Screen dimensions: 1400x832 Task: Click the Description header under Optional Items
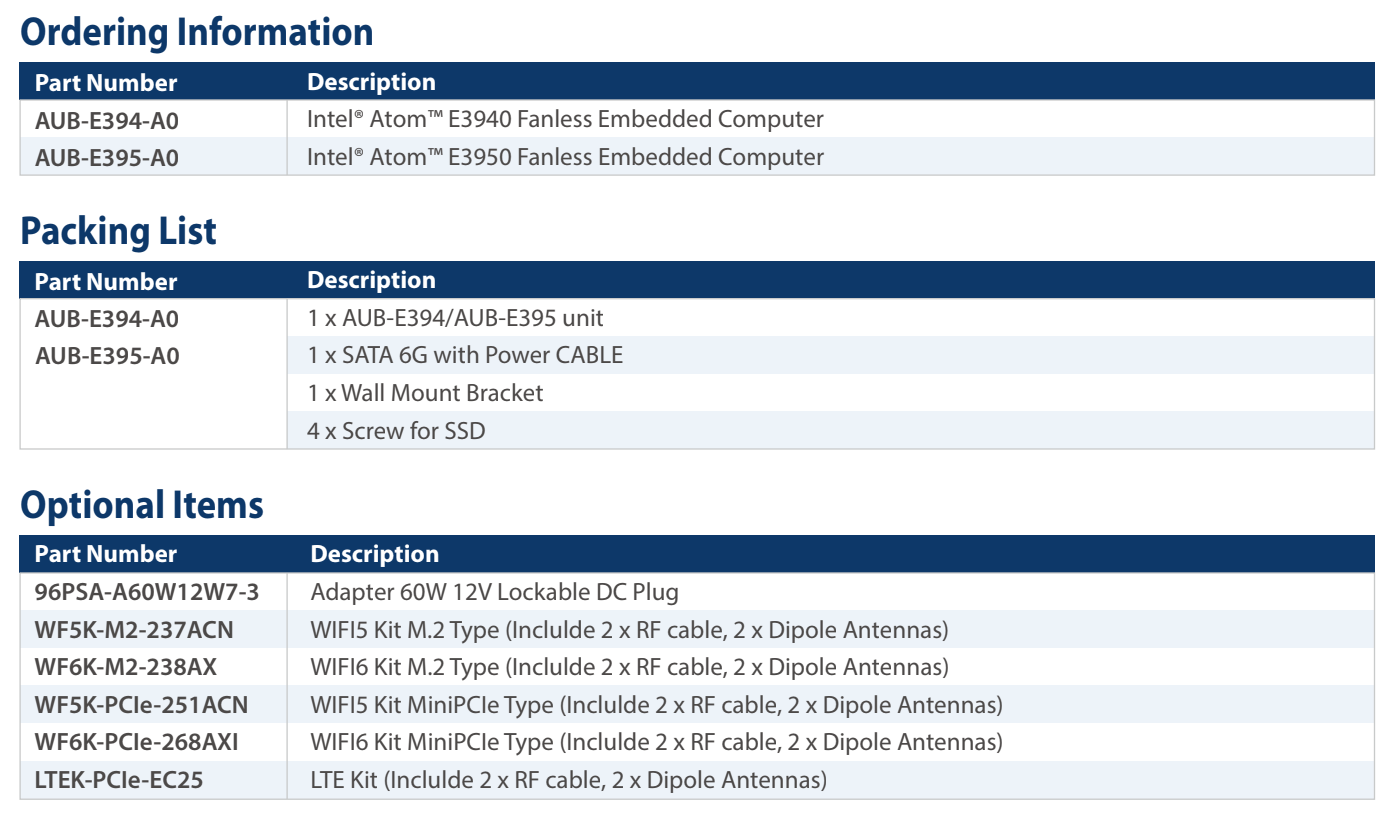tap(374, 554)
